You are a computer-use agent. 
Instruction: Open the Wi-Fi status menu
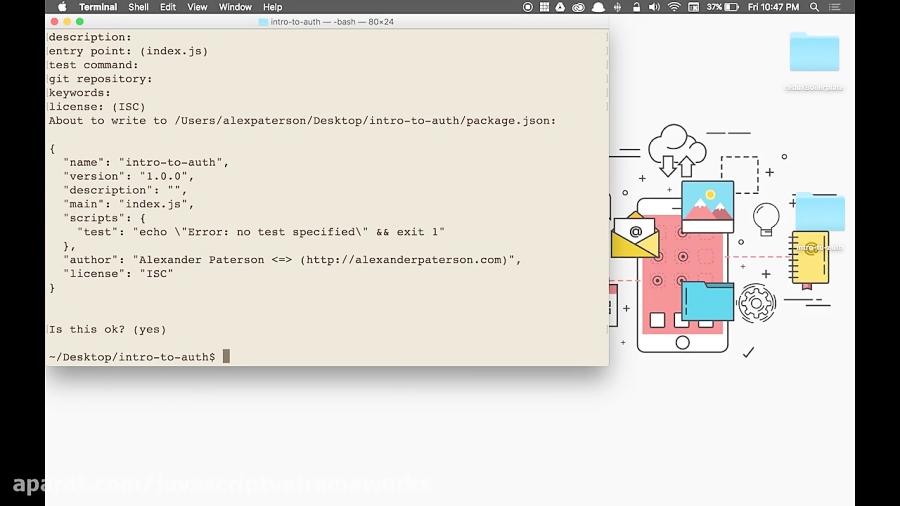click(x=674, y=7)
